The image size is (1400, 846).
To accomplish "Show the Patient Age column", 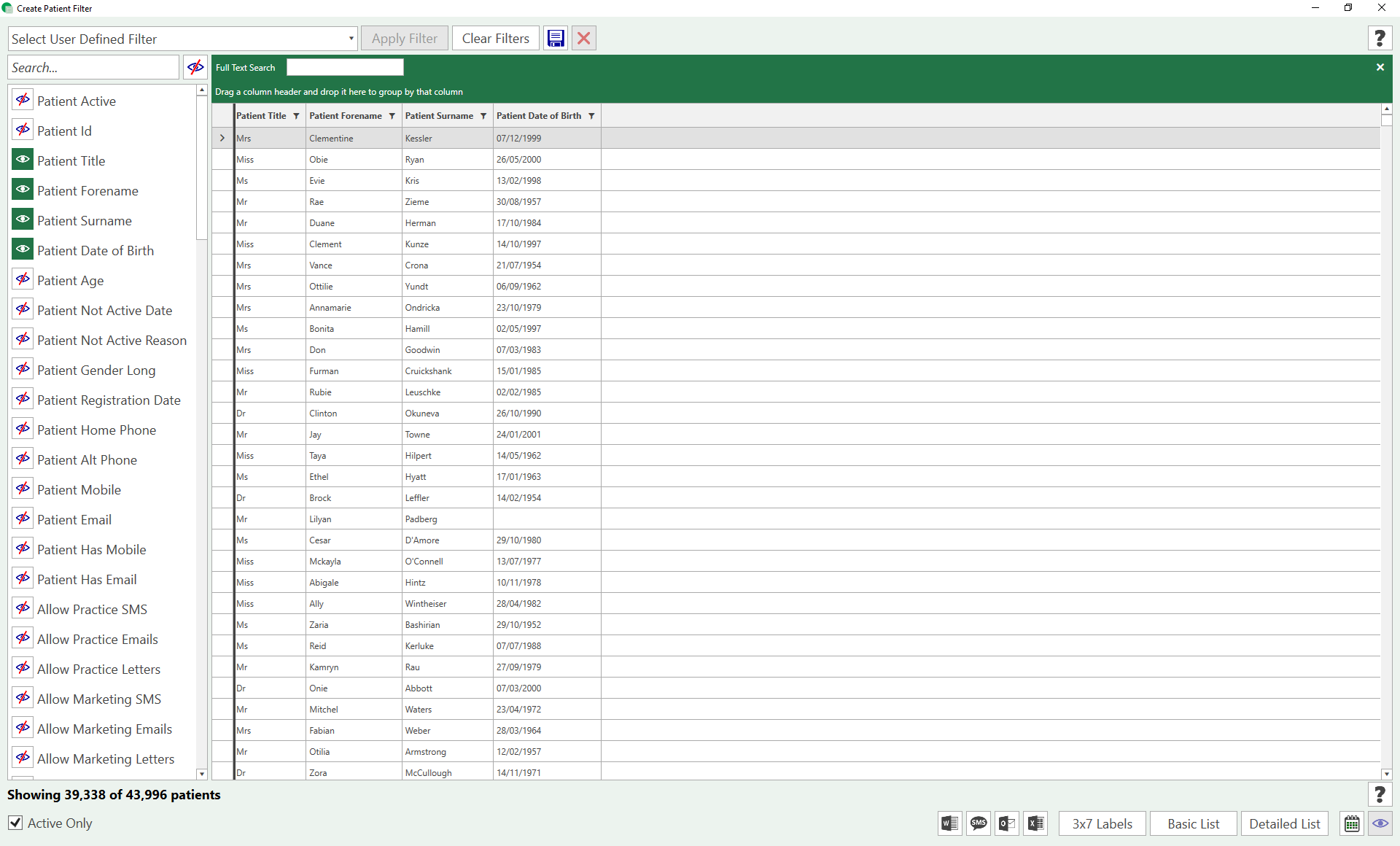I will coord(23,279).
